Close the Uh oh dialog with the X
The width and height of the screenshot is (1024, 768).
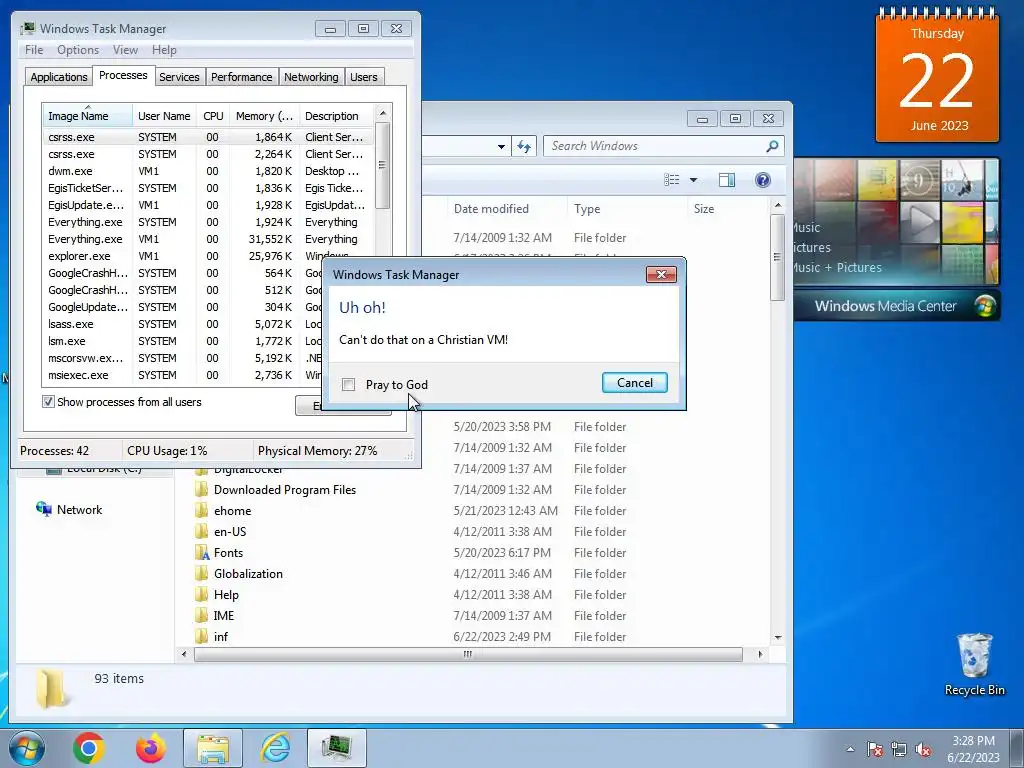(x=661, y=274)
